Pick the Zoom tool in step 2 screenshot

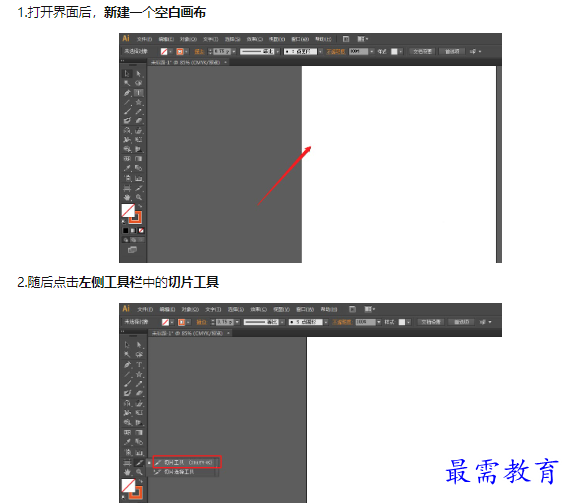(x=139, y=472)
